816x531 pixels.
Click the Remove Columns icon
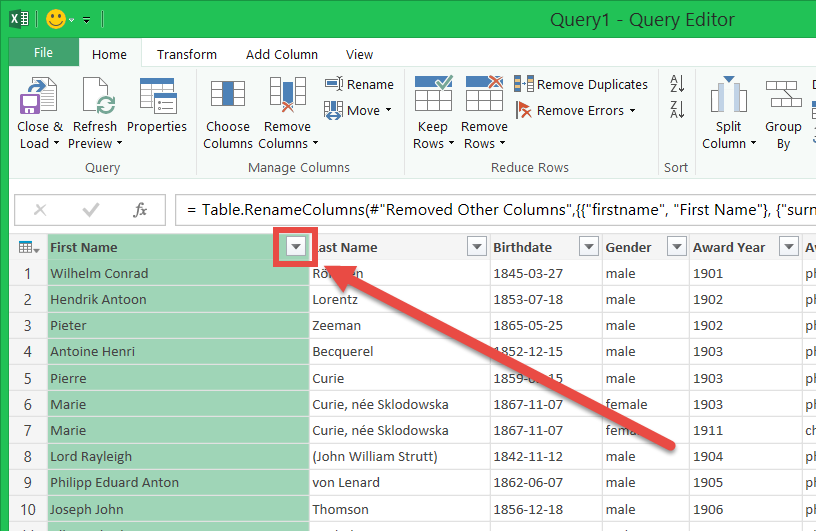tap(287, 98)
